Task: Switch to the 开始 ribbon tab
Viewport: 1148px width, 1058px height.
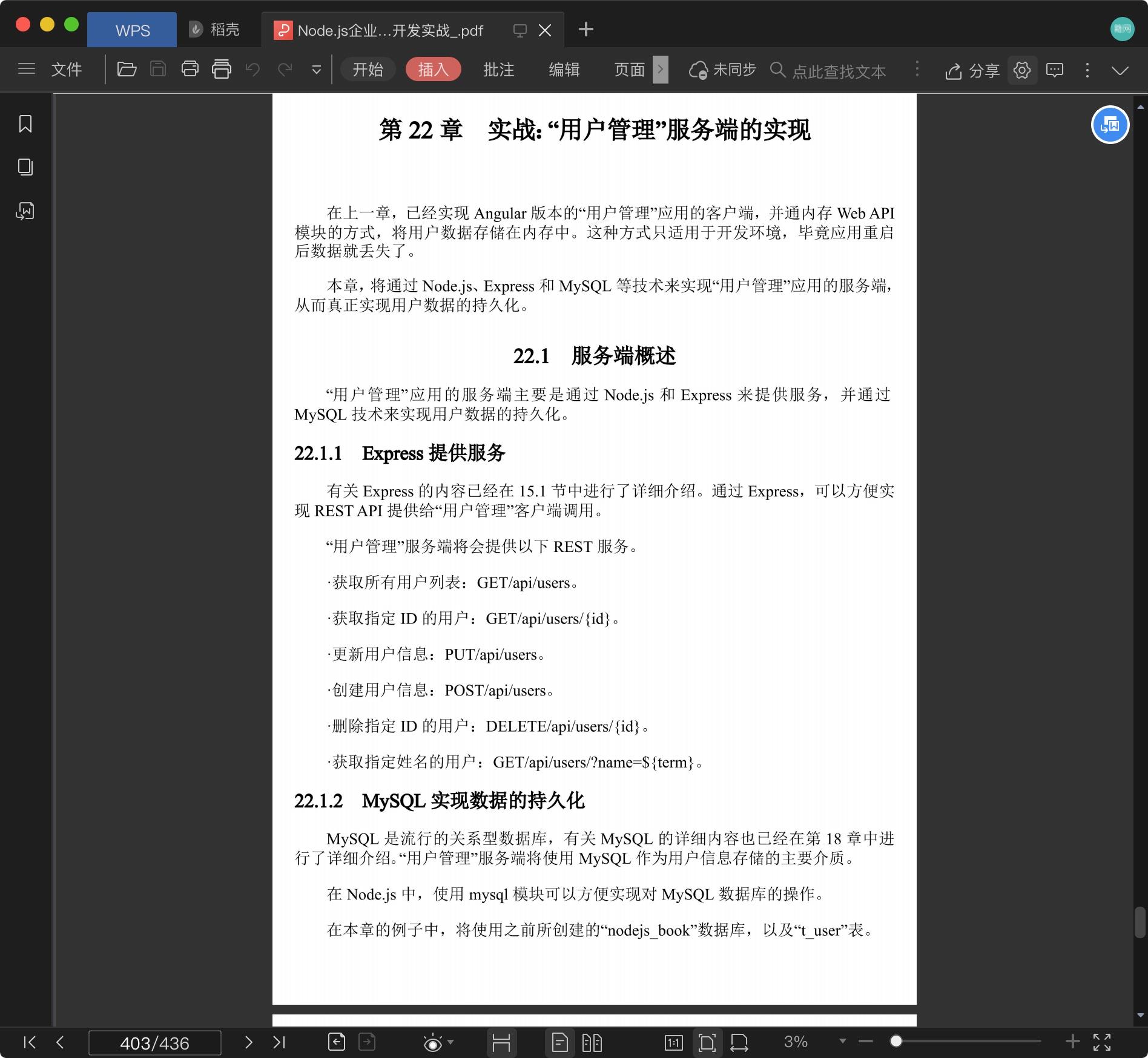Action: point(368,70)
